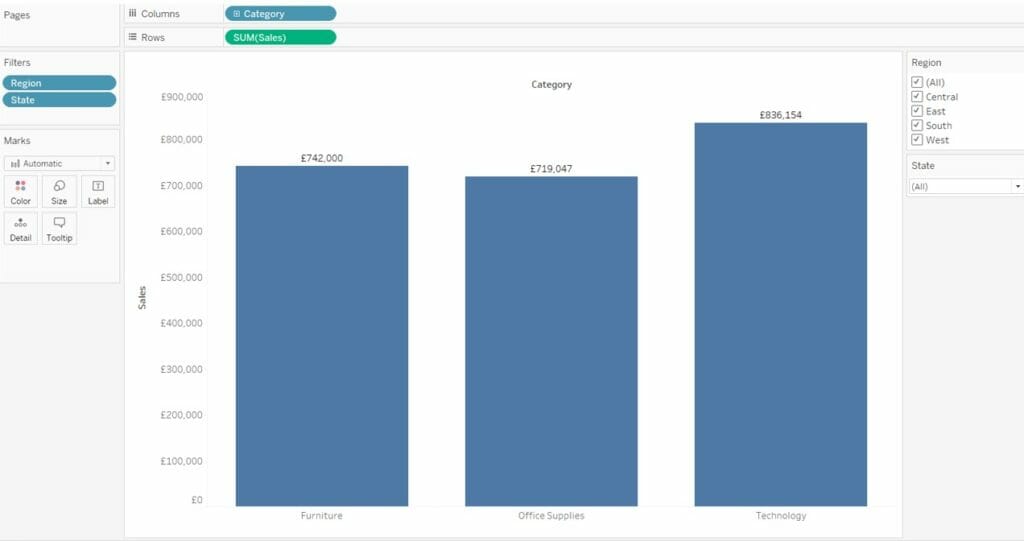Viewport: 1024px width, 541px height.
Task: Click the £0 axis tick label
Action: pyautogui.click(x=197, y=500)
